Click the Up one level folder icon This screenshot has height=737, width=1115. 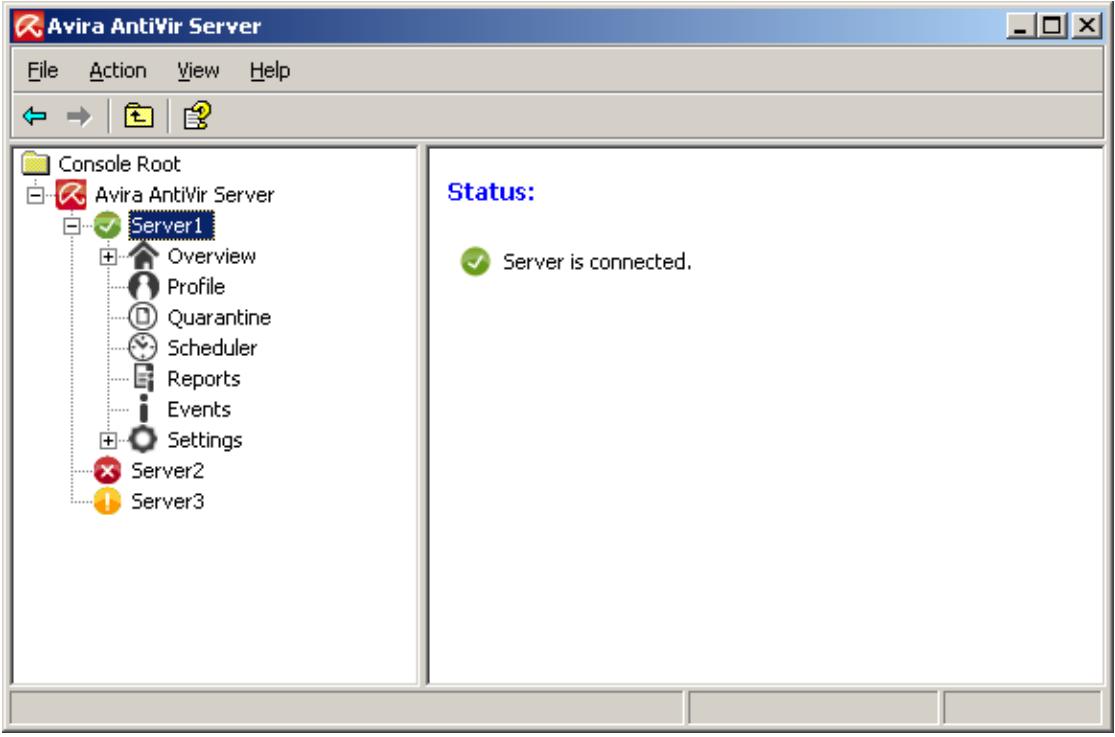(138, 115)
